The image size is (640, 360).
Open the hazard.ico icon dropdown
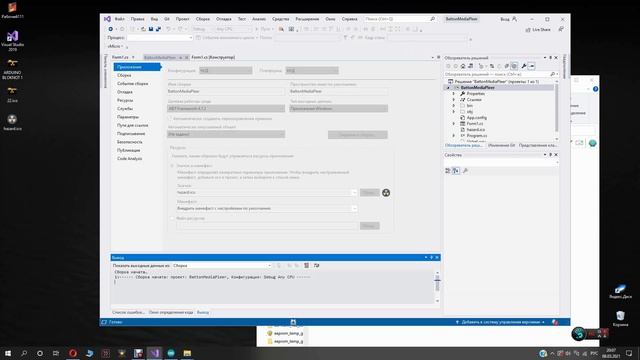[267, 192]
